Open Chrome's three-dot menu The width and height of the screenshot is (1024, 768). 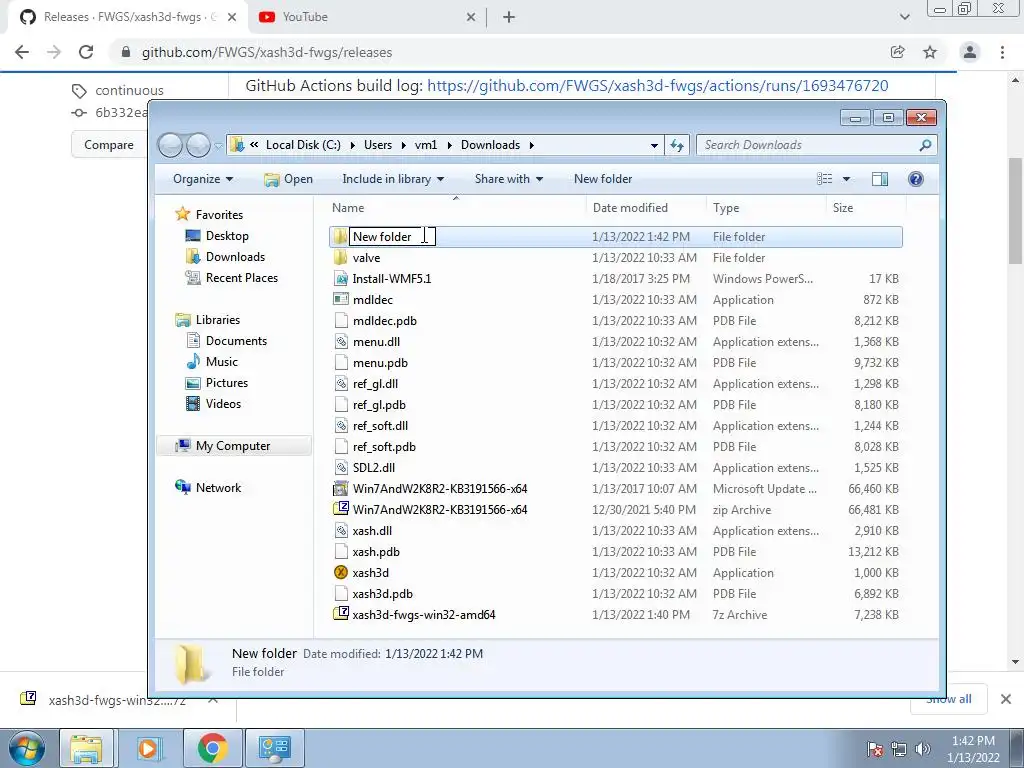(x=1002, y=52)
